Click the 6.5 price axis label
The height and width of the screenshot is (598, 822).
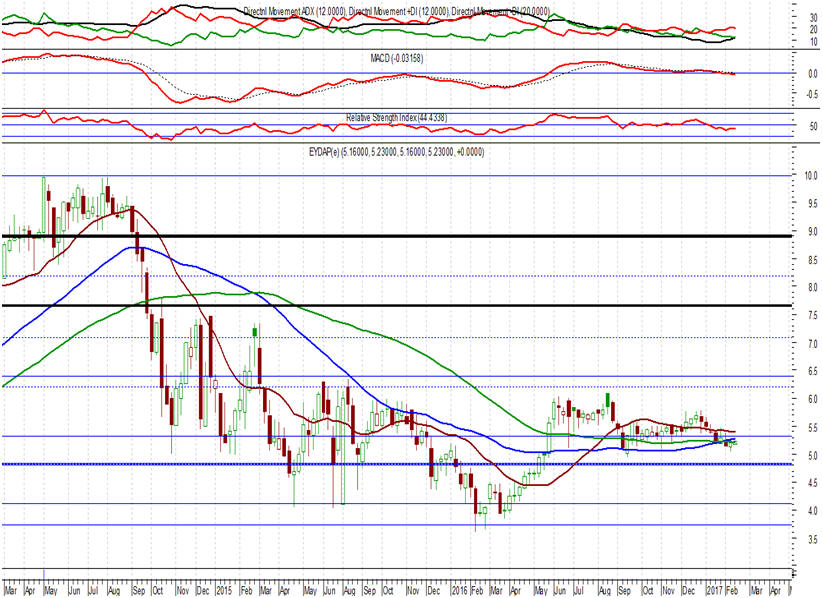pos(812,372)
